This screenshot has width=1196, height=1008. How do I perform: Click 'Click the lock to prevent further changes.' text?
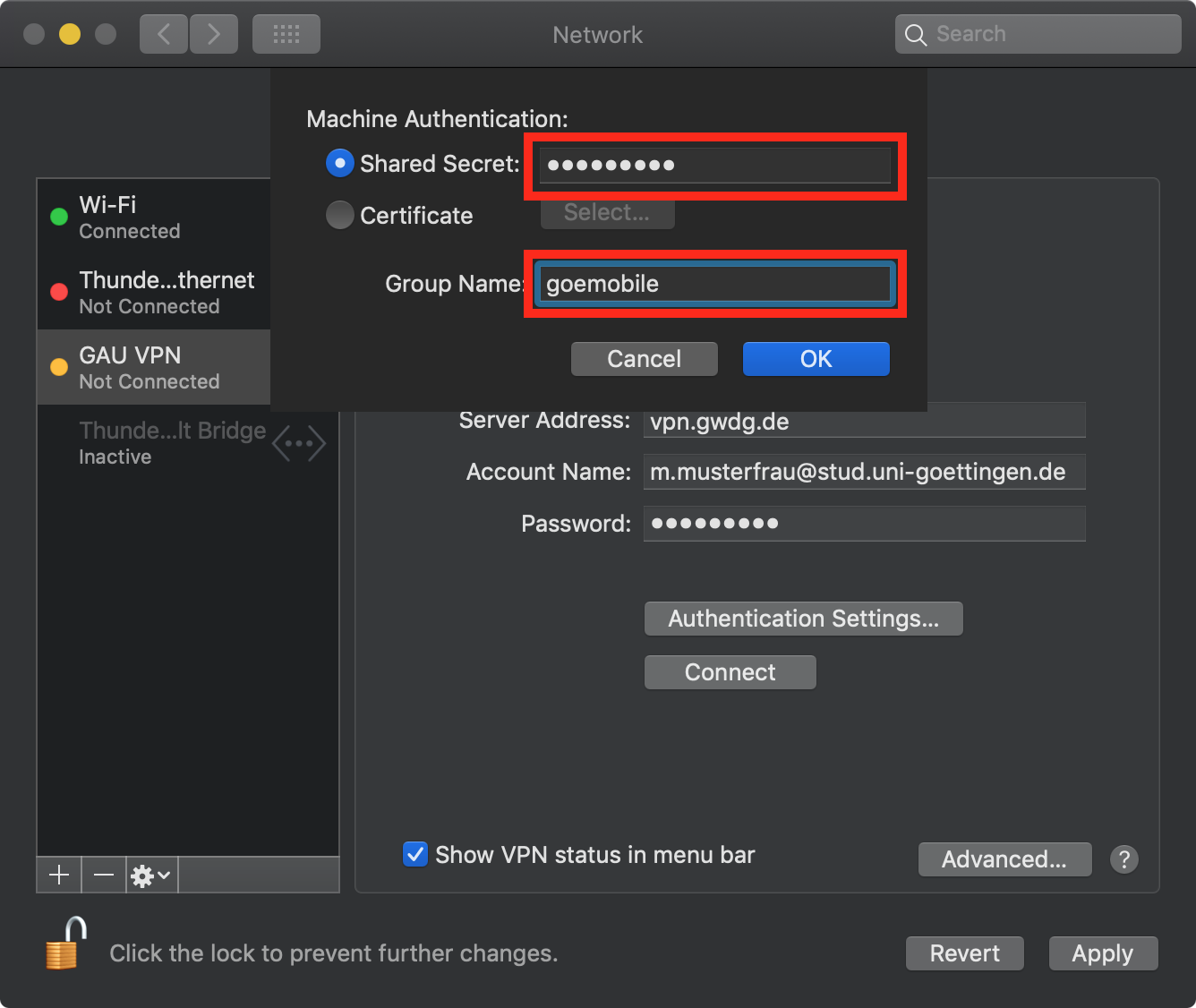(334, 953)
